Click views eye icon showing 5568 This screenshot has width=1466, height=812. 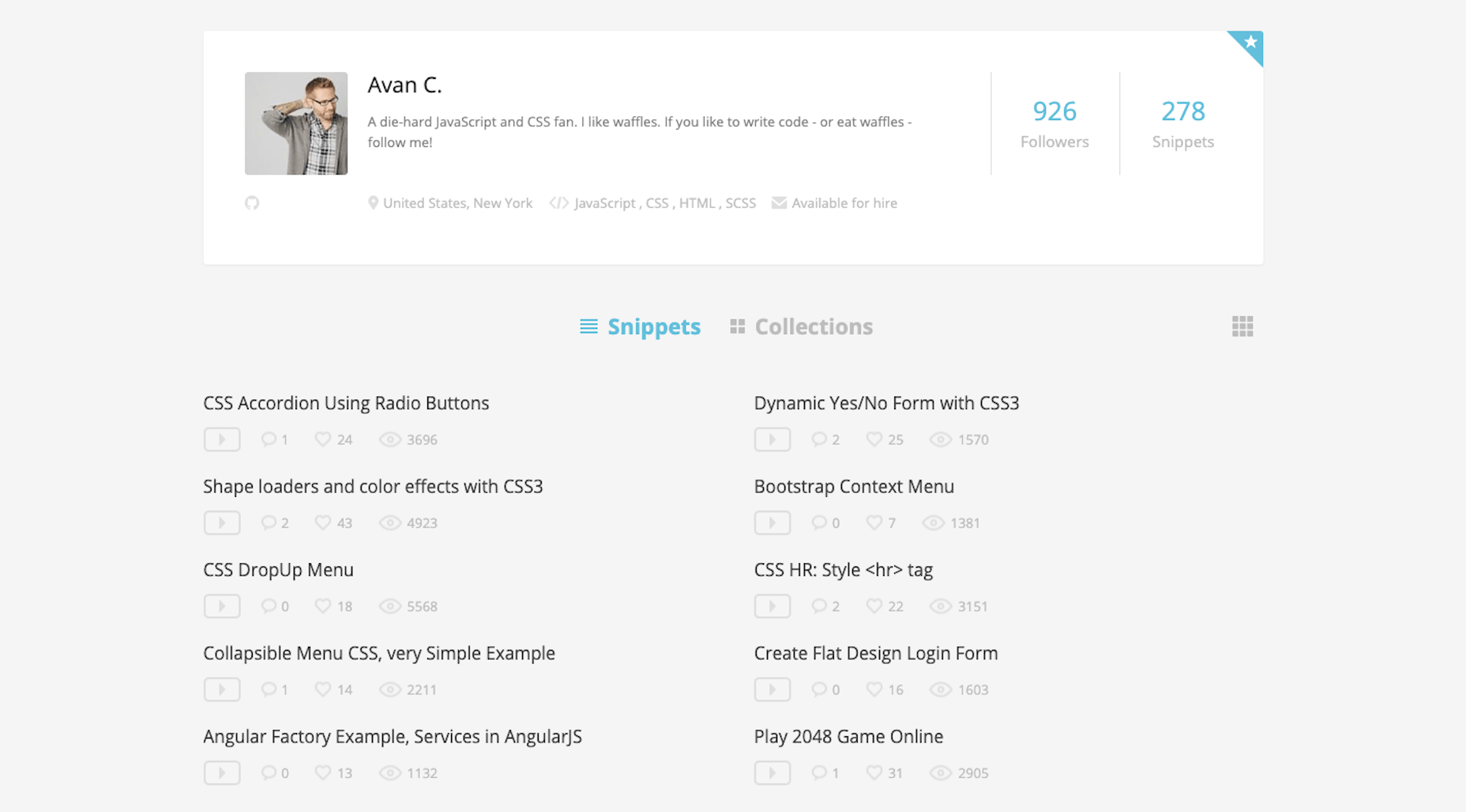(x=390, y=606)
